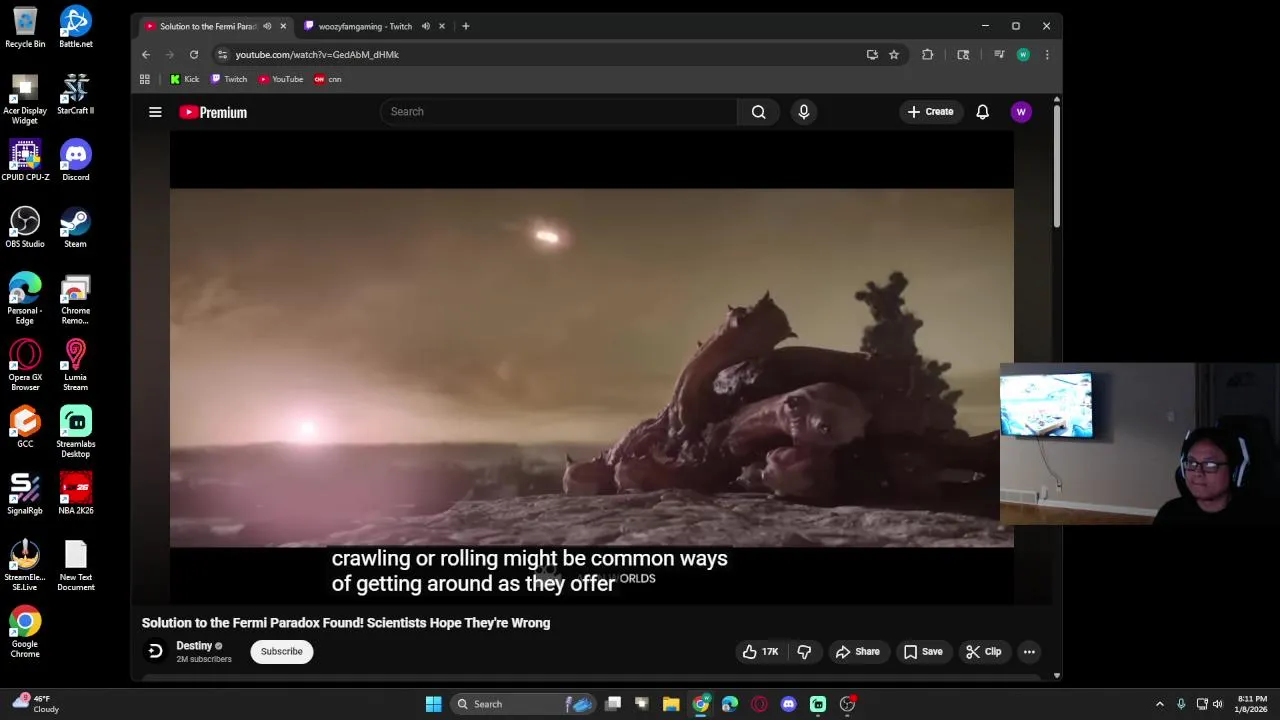Open the cnn bookmark

[x=328, y=79]
